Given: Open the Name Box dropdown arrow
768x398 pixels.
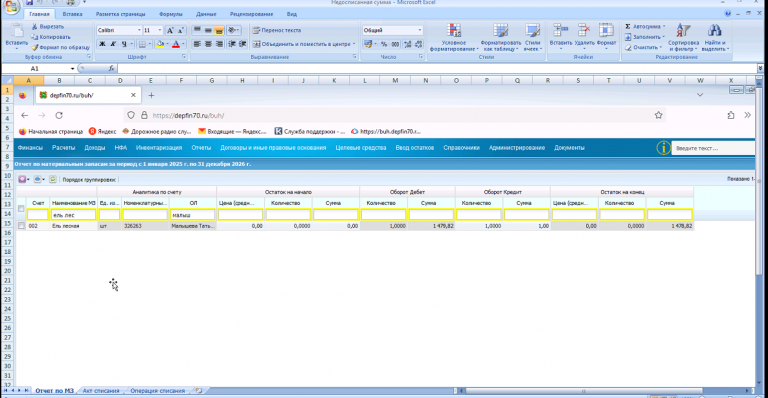Looking at the screenshot, I should click(72, 69).
